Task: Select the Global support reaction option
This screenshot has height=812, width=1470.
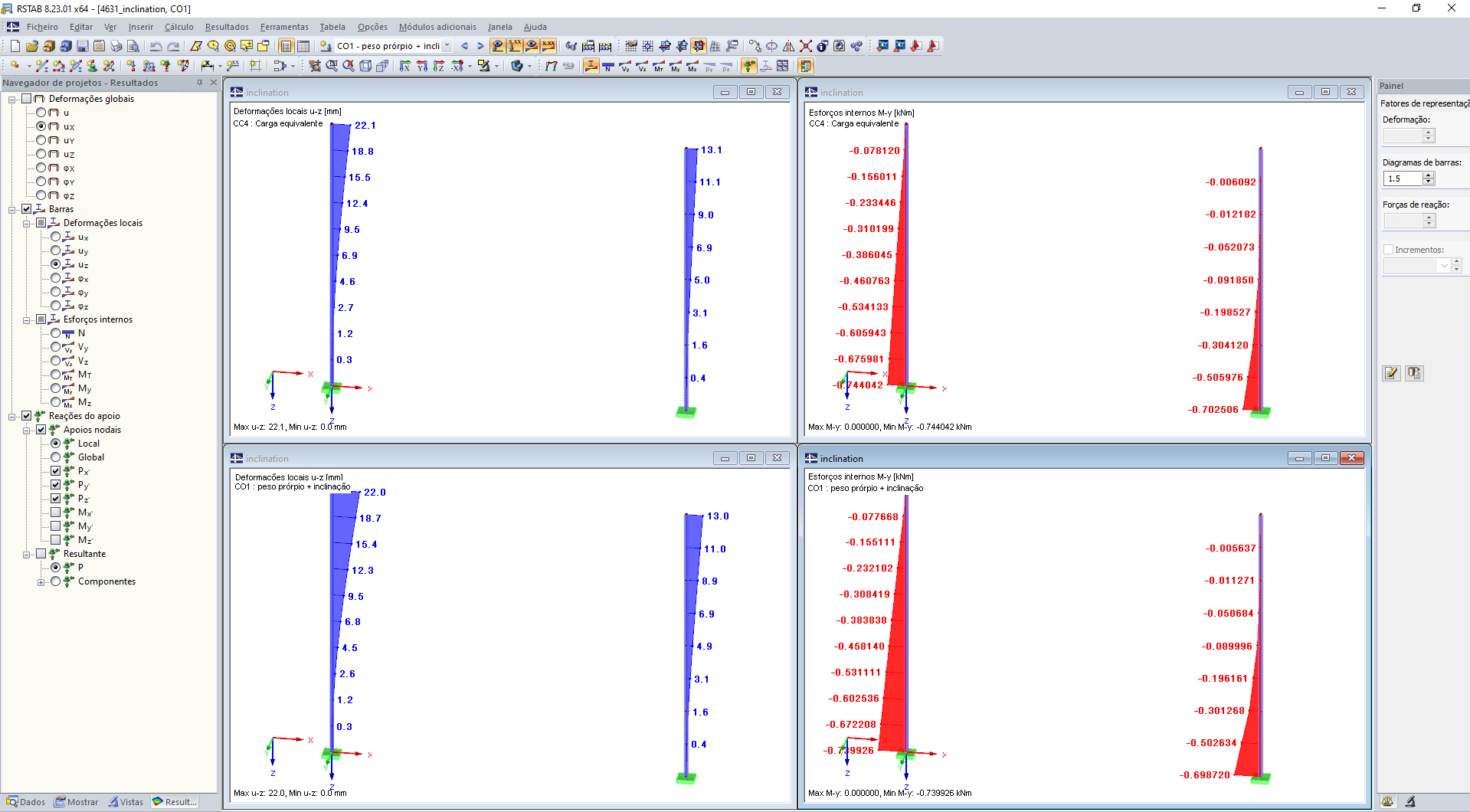Action: click(56, 457)
